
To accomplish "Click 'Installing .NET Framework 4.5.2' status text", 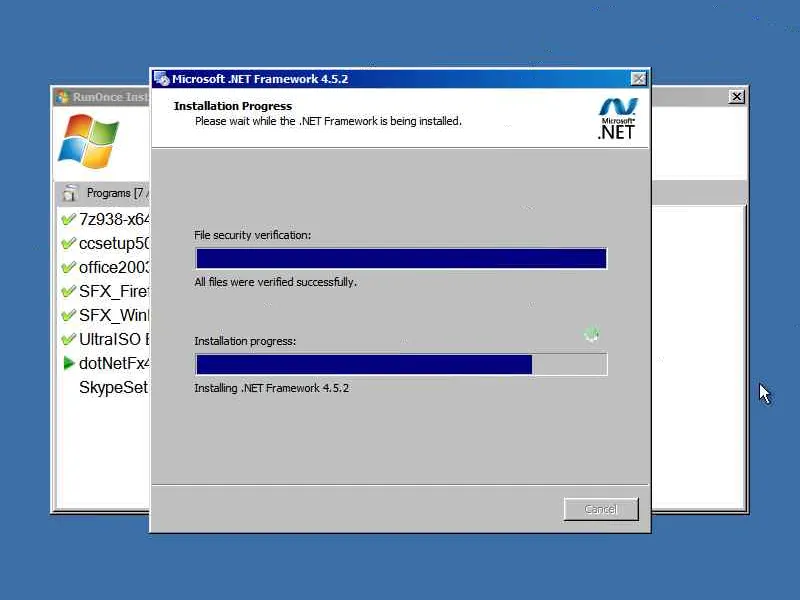I will tap(271, 388).
